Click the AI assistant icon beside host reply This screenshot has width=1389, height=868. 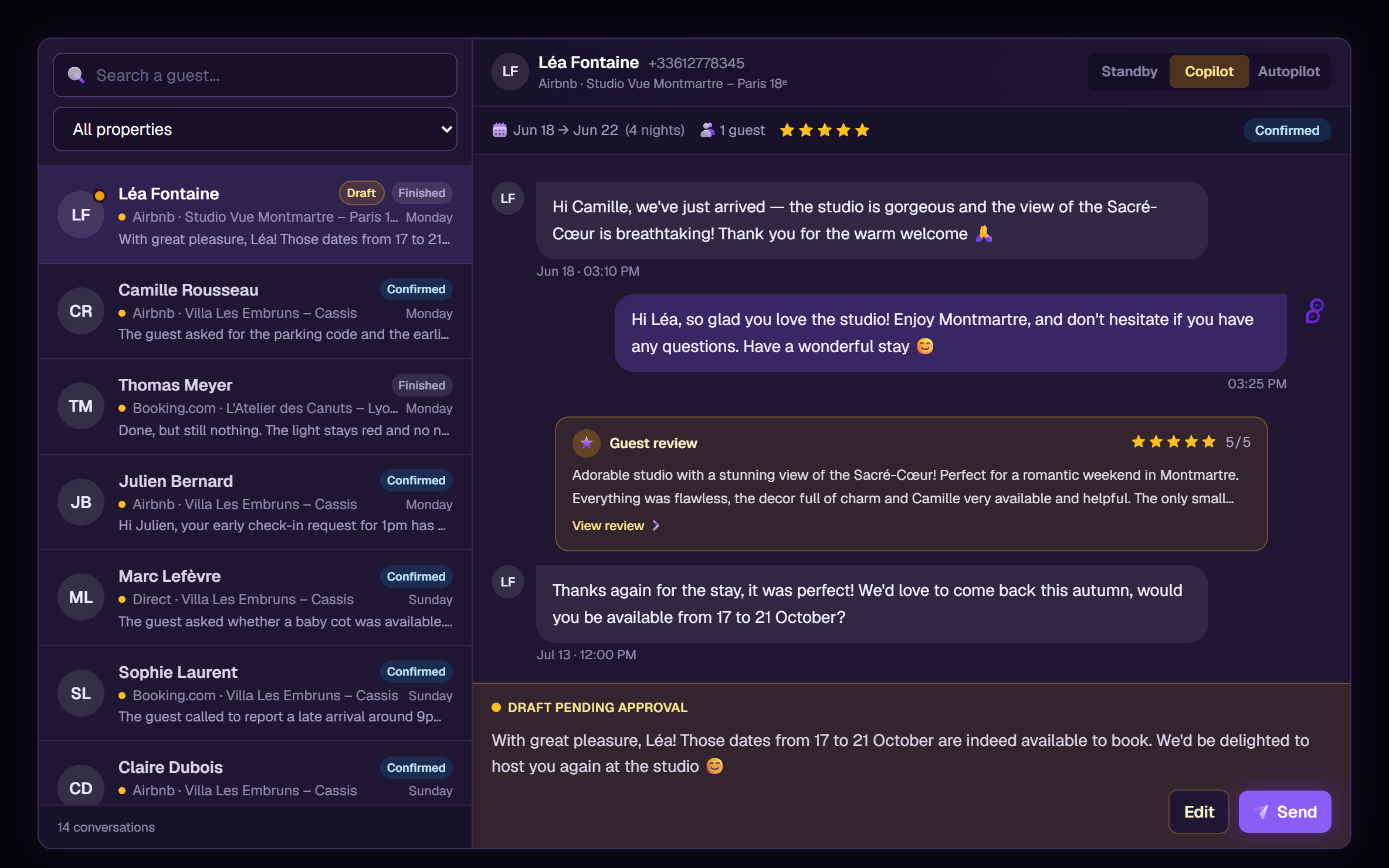point(1315,311)
